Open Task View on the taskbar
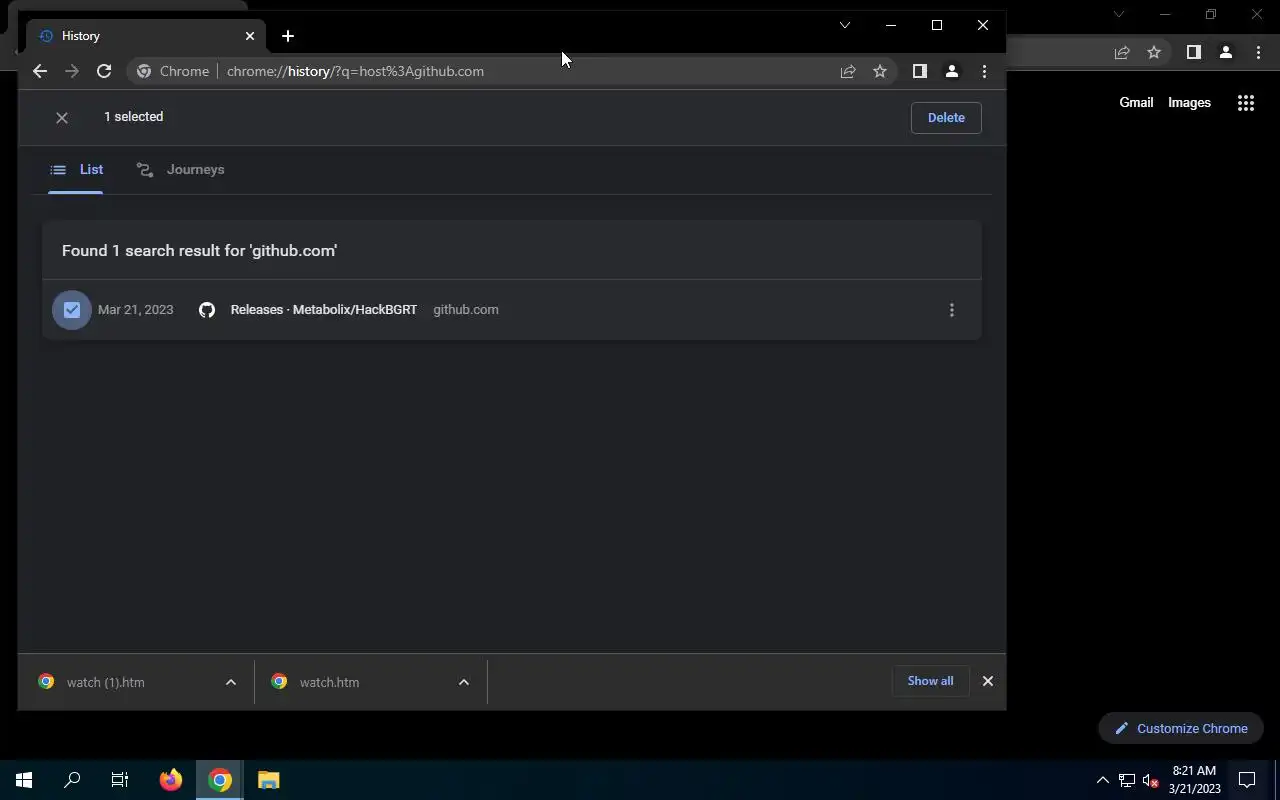The height and width of the screenshot is (800, 1280). [x=120, y=780]
